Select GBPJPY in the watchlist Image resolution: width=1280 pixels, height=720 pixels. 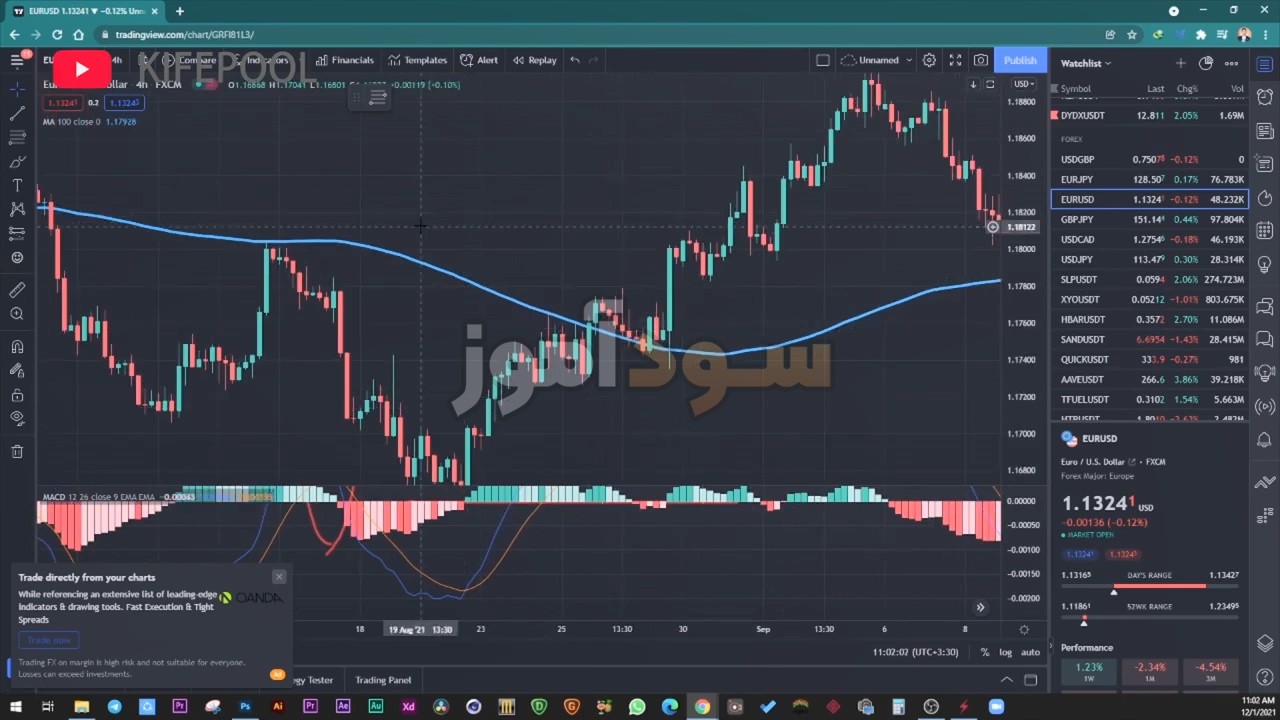[1149, 219]
